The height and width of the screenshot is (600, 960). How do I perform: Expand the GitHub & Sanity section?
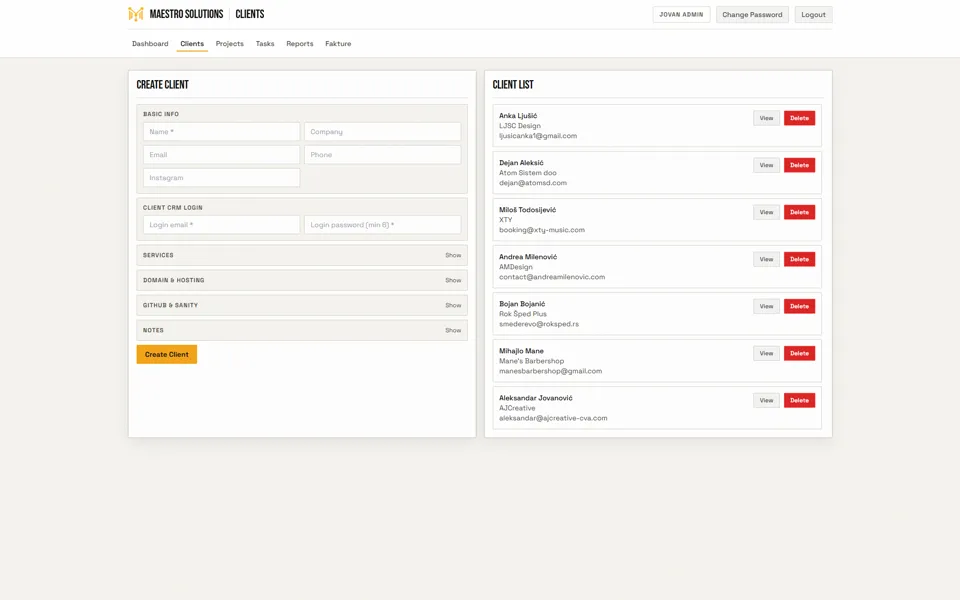click(453, 306)
